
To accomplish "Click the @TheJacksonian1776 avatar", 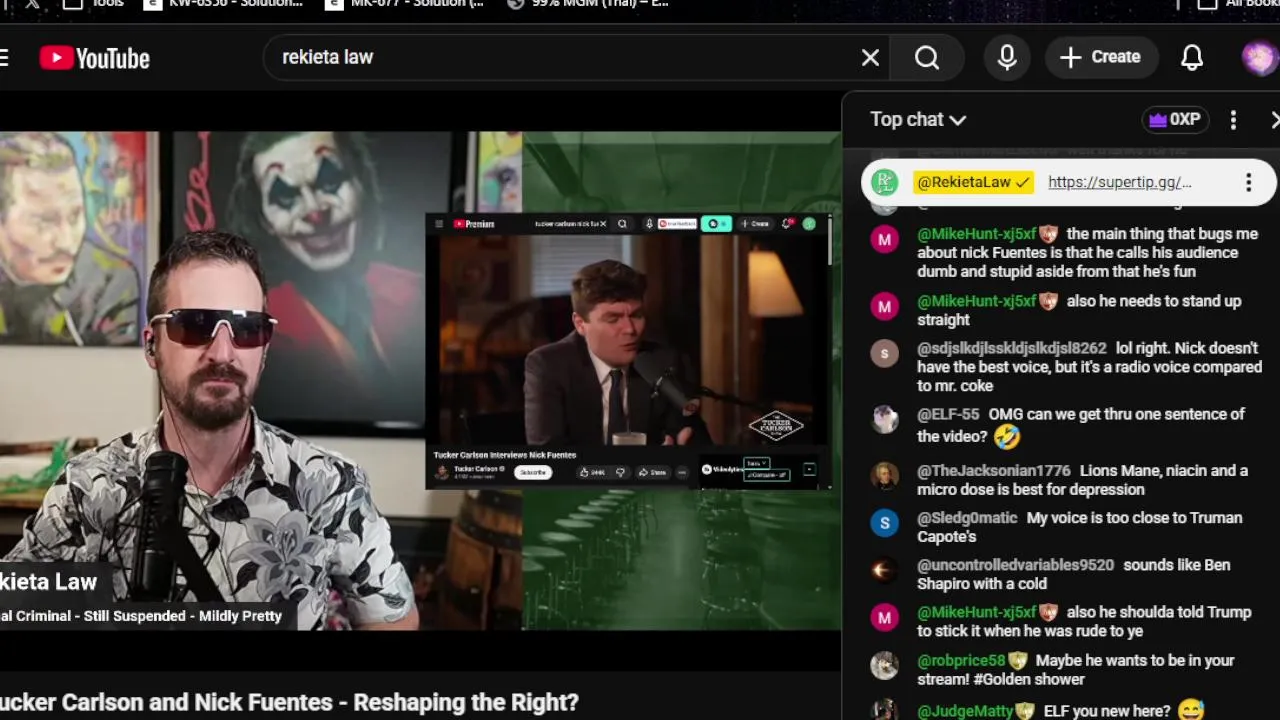I will tap(884, 475).
